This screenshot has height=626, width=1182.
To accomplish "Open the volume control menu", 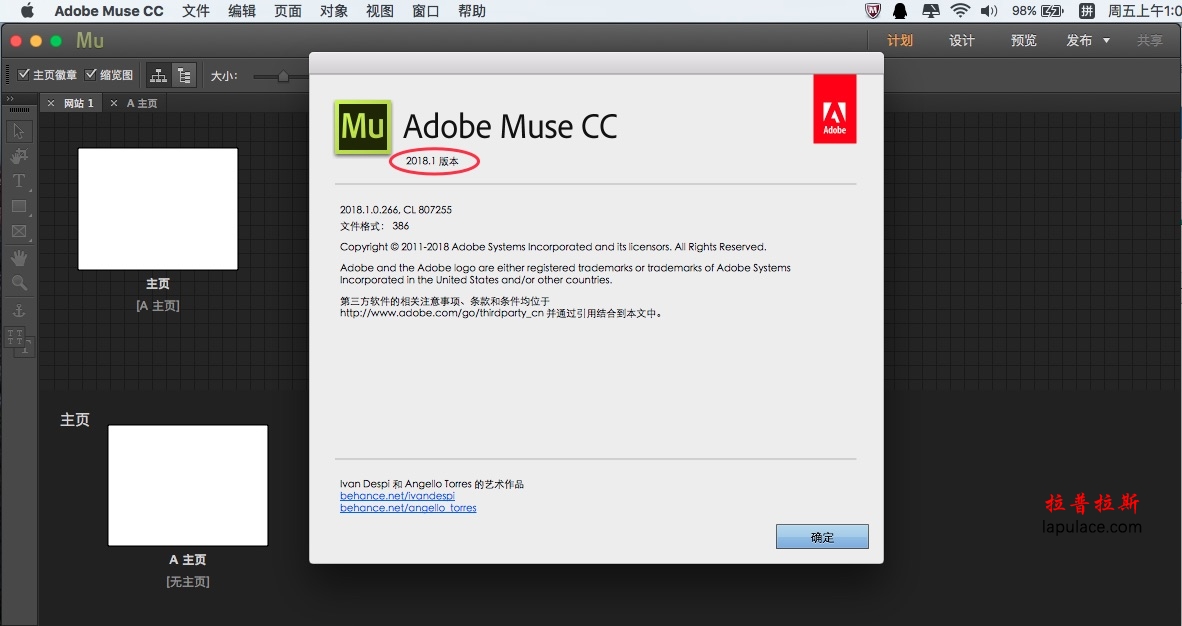I will point(989,11).
